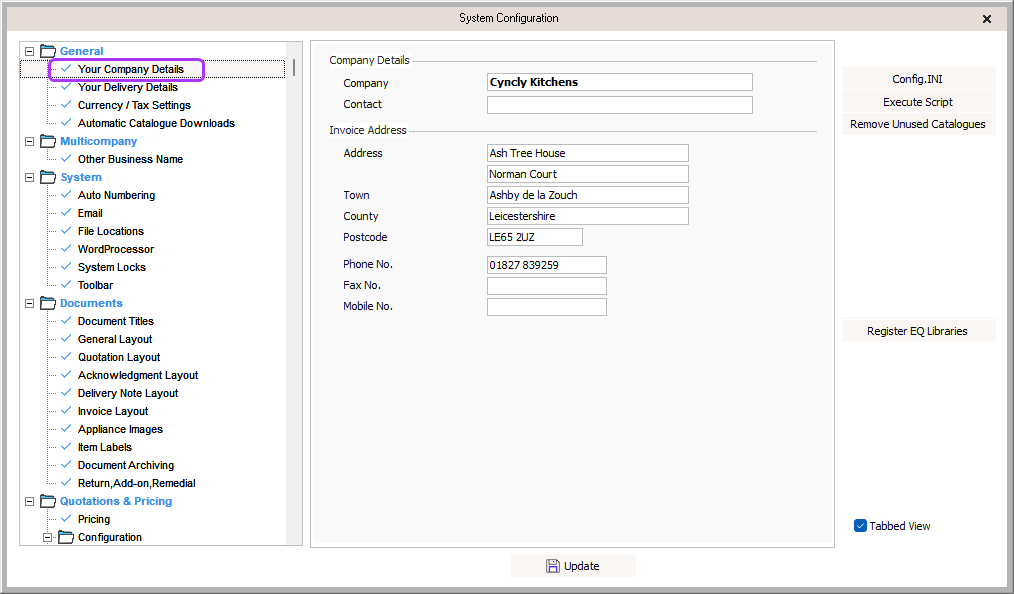Click the System folder icon

[48, 177]
